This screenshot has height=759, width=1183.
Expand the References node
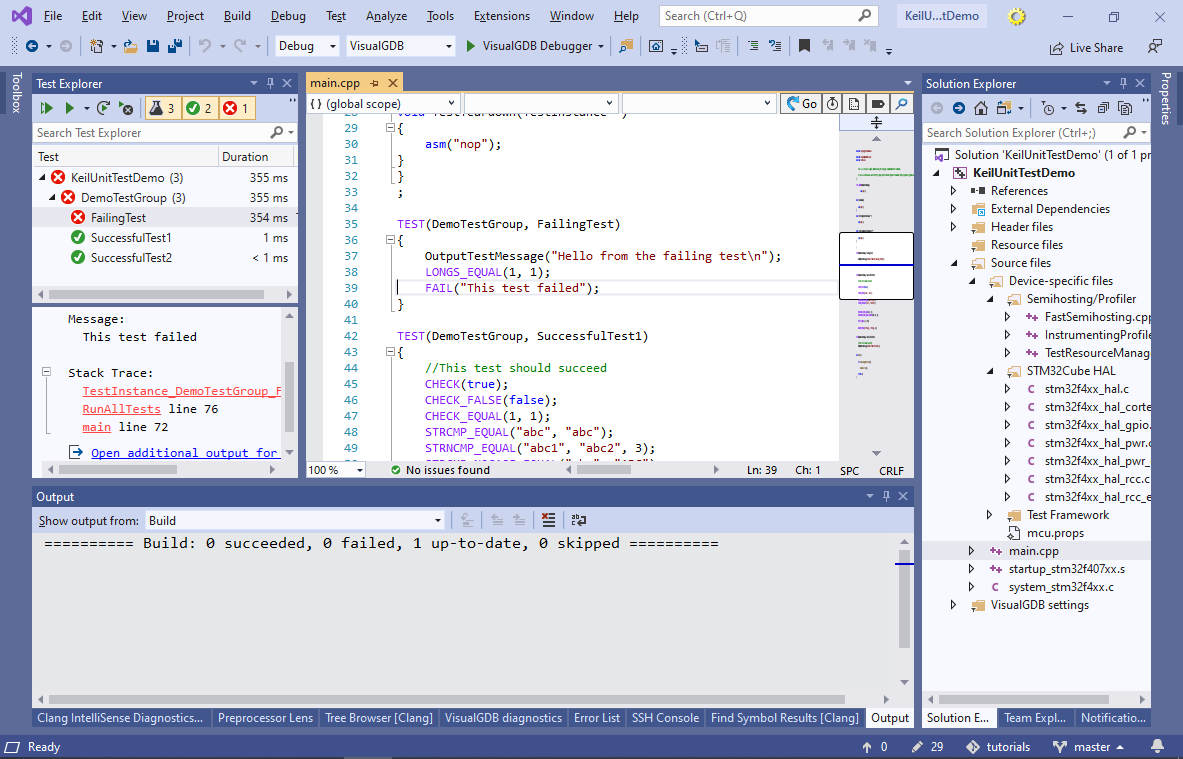[x=954, y=191]
